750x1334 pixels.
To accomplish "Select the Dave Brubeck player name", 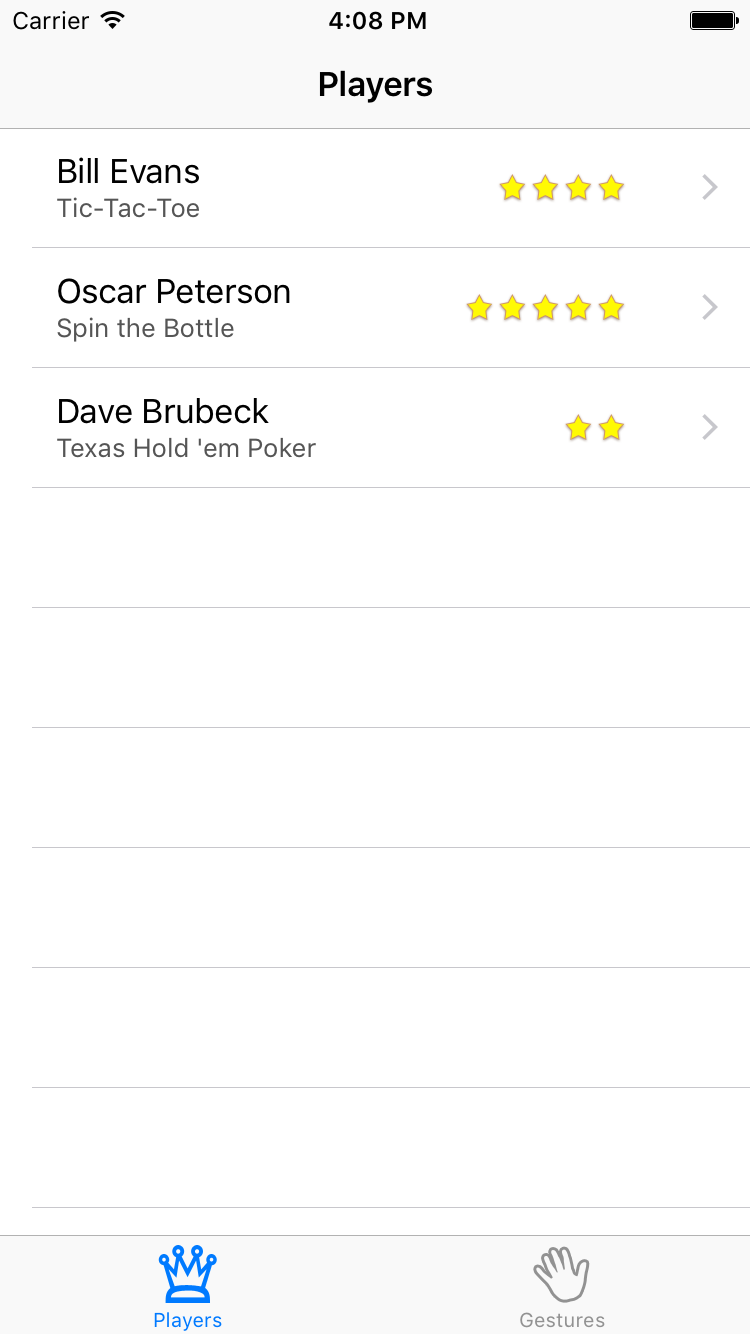I will point(163,412).
